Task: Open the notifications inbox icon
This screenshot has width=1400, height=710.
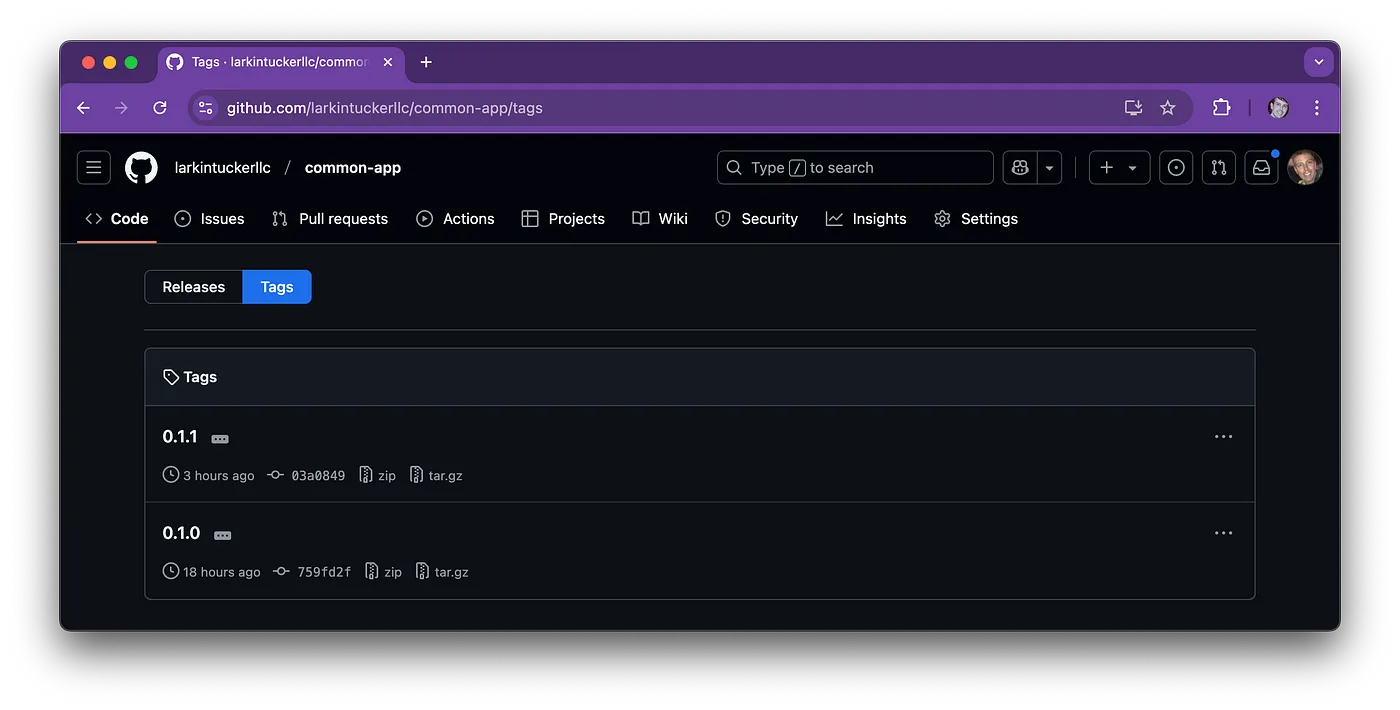Action: pyautogui.click(x=1262, y=168)
